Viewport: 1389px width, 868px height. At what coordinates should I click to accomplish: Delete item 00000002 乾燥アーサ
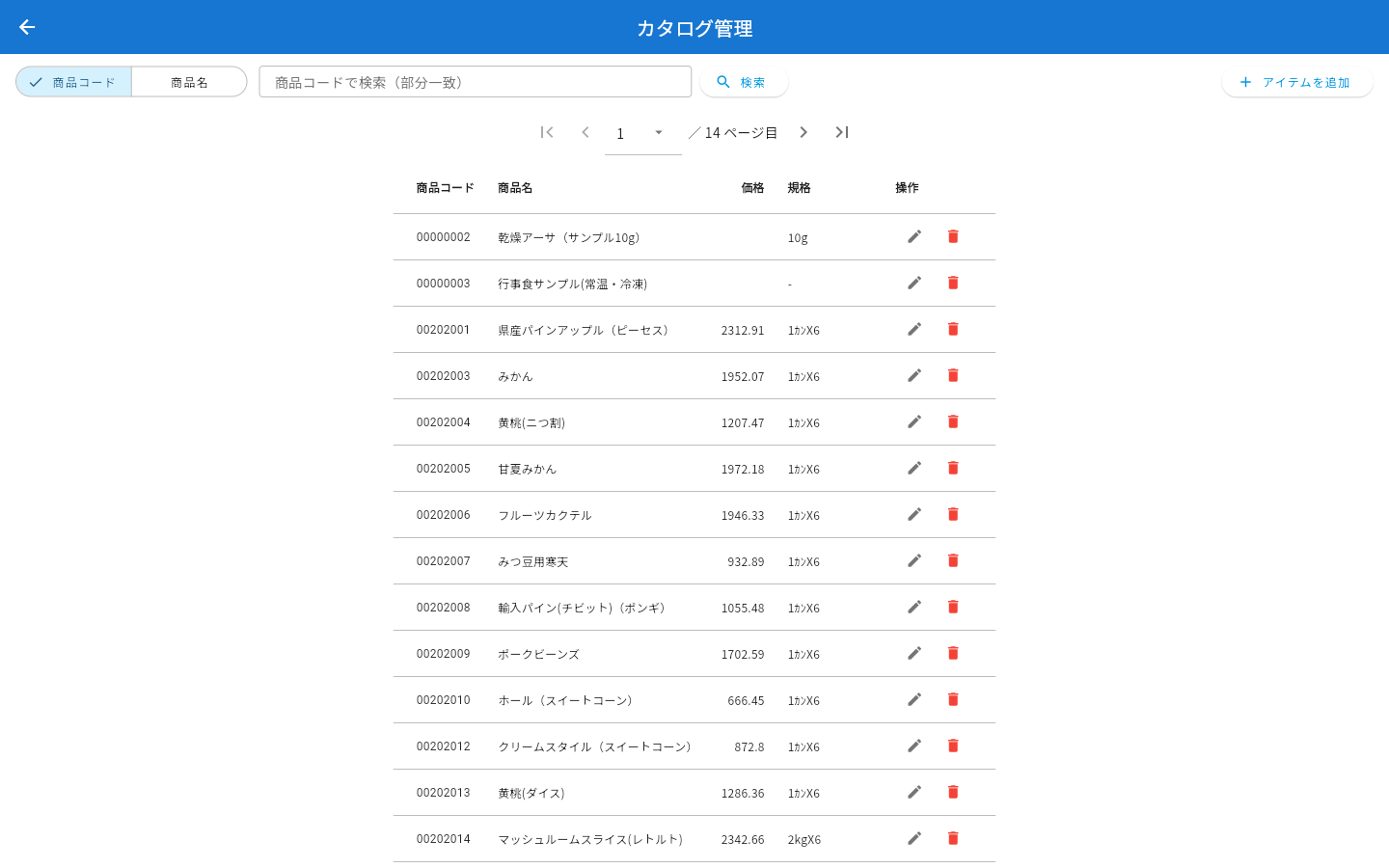pyautogui.click(x=953, y=236)
